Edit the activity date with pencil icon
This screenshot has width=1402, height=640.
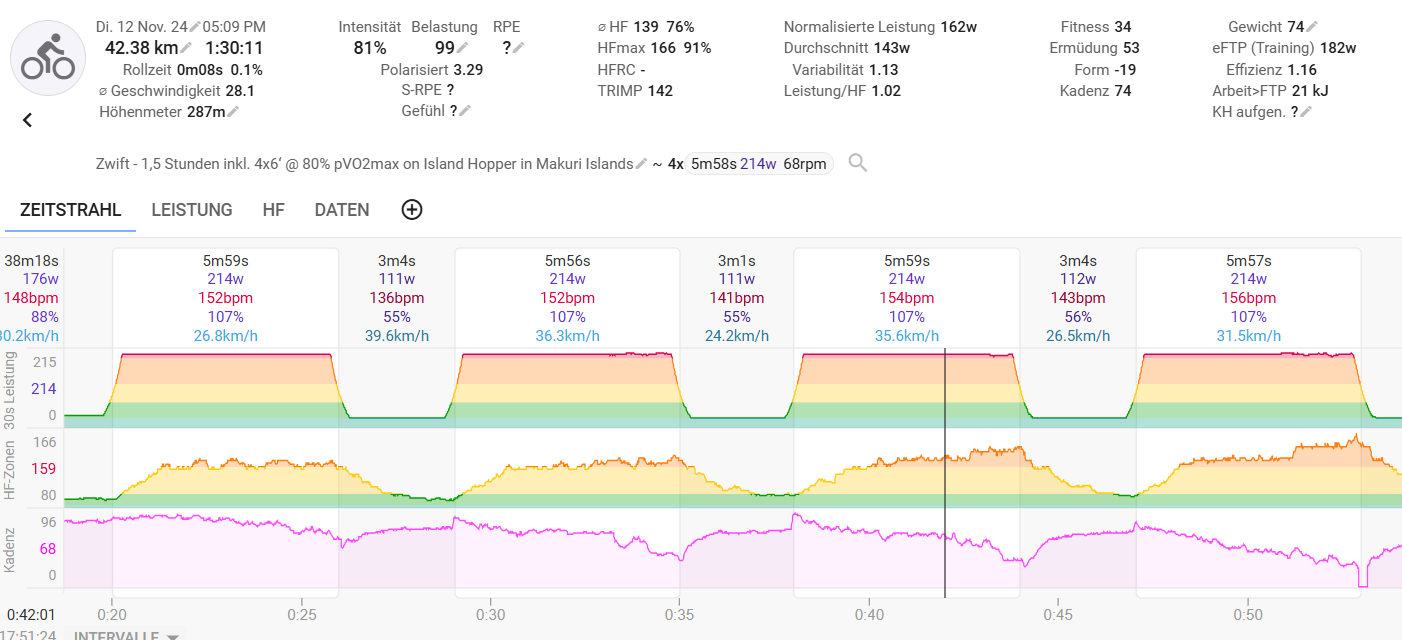click(x=194, y=26)
